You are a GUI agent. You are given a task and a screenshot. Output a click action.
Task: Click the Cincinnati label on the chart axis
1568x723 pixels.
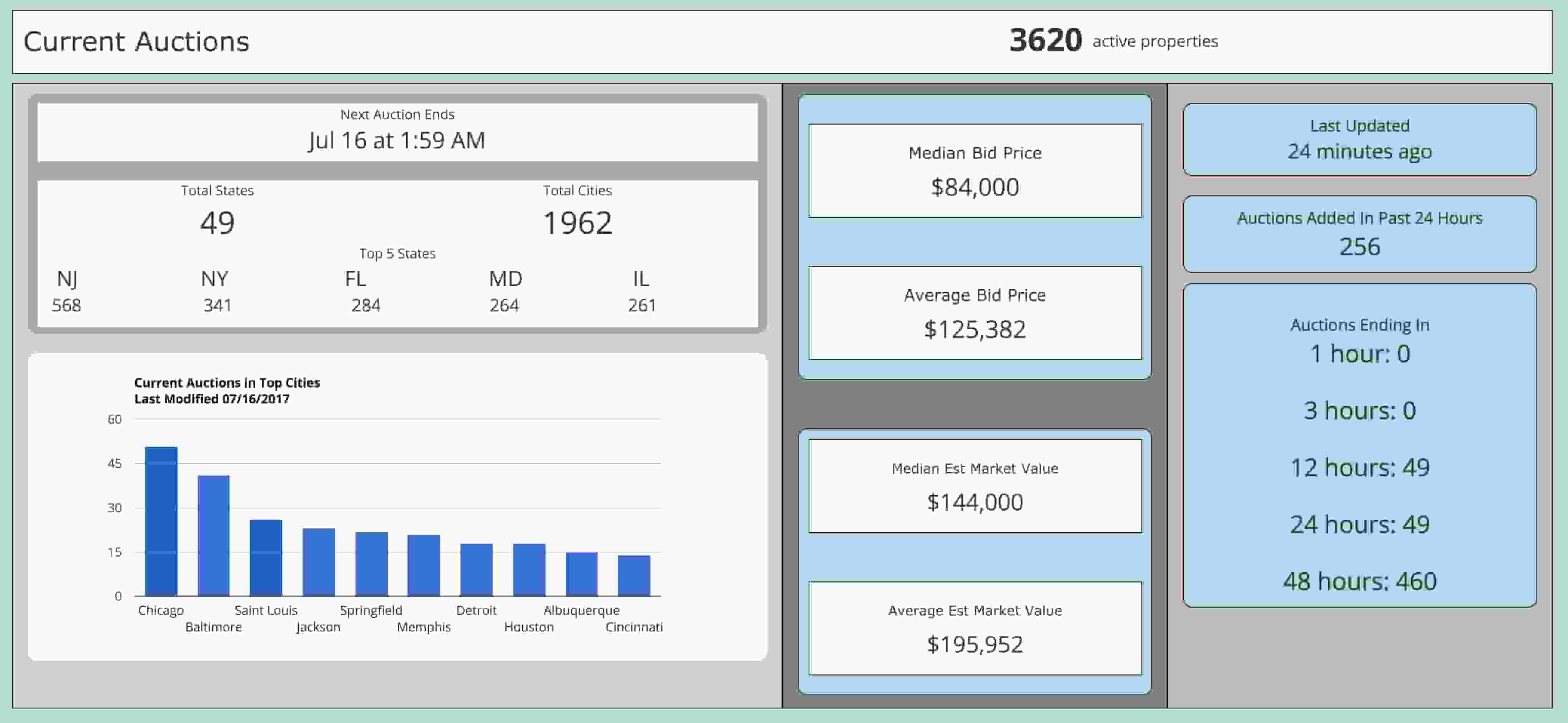click(x=634, y=627)
